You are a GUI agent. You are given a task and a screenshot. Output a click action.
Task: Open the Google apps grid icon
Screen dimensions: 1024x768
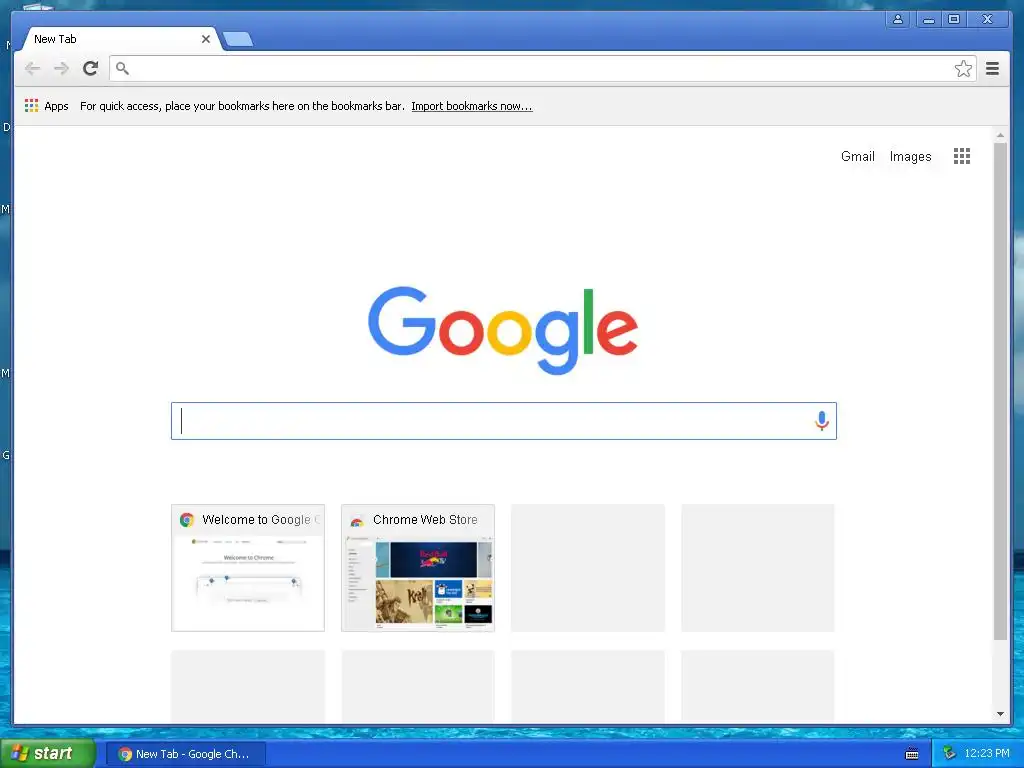(x=961, y=156)
